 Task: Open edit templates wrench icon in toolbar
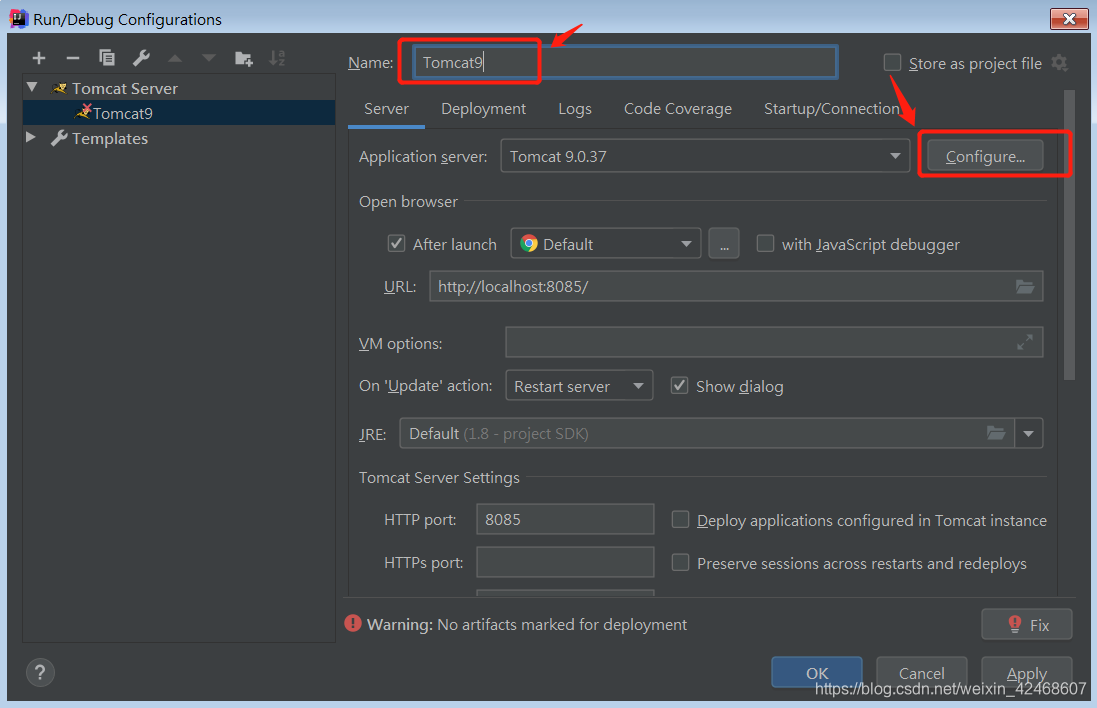click(141, 58)
